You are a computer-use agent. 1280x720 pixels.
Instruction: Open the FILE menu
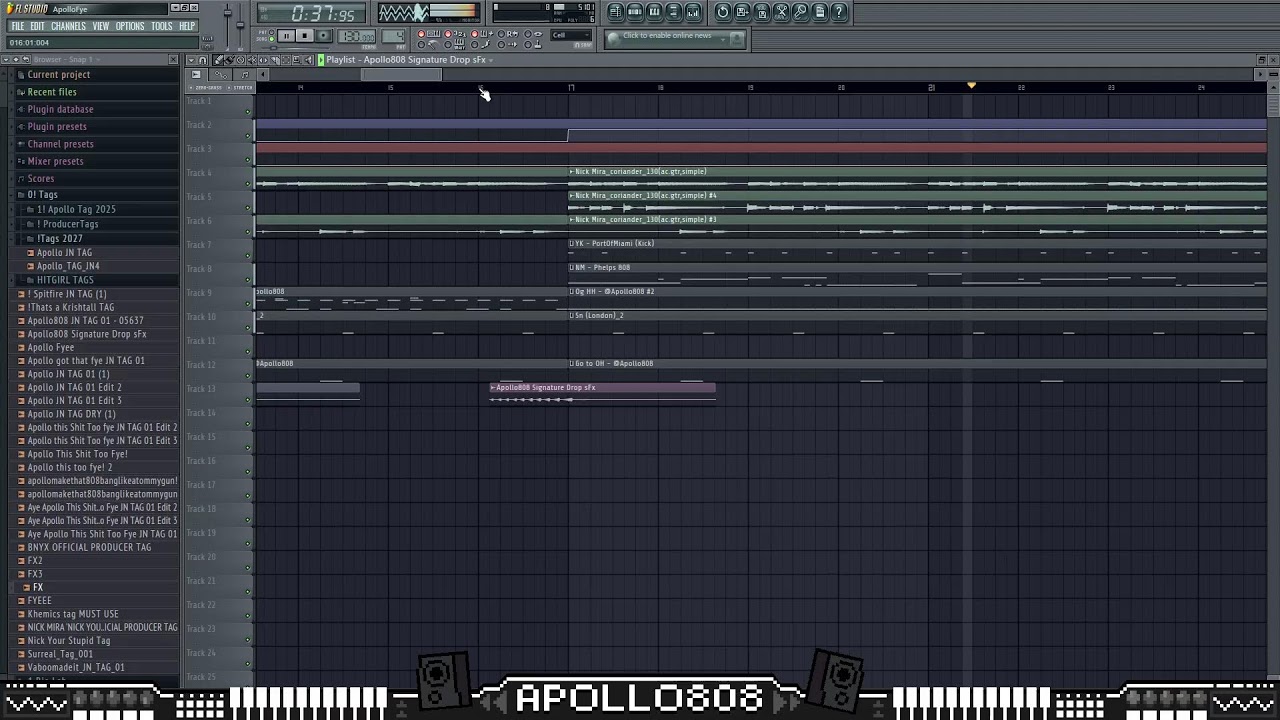pos(18,26)
